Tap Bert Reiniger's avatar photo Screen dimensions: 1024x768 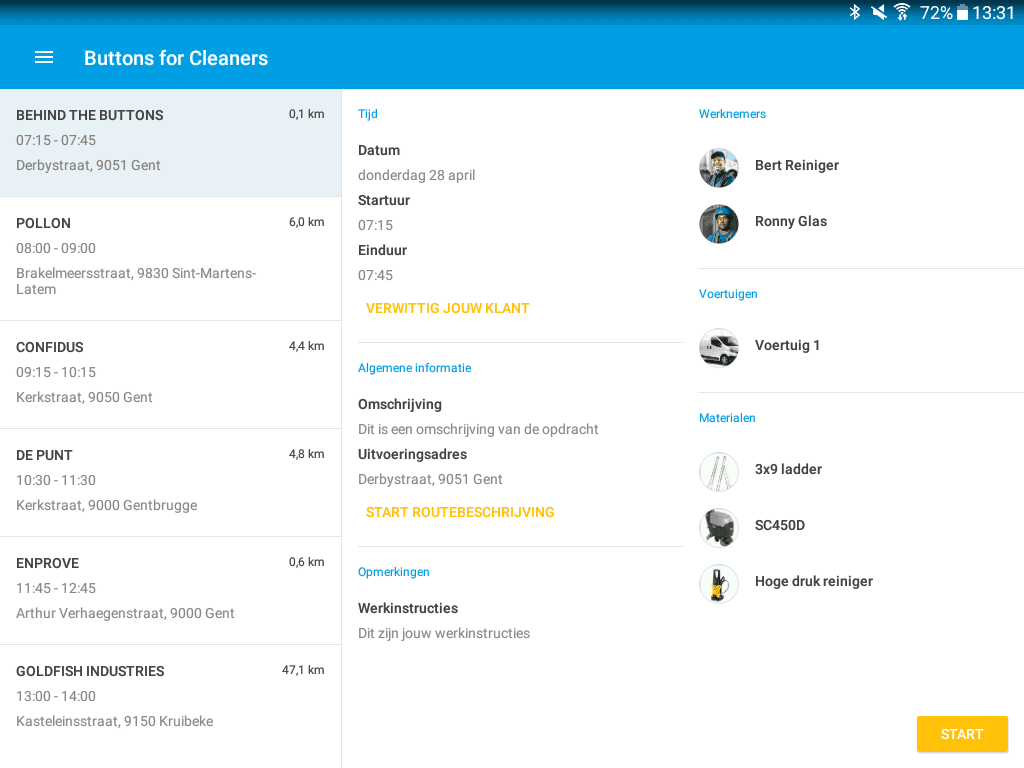tap(718, 168)
